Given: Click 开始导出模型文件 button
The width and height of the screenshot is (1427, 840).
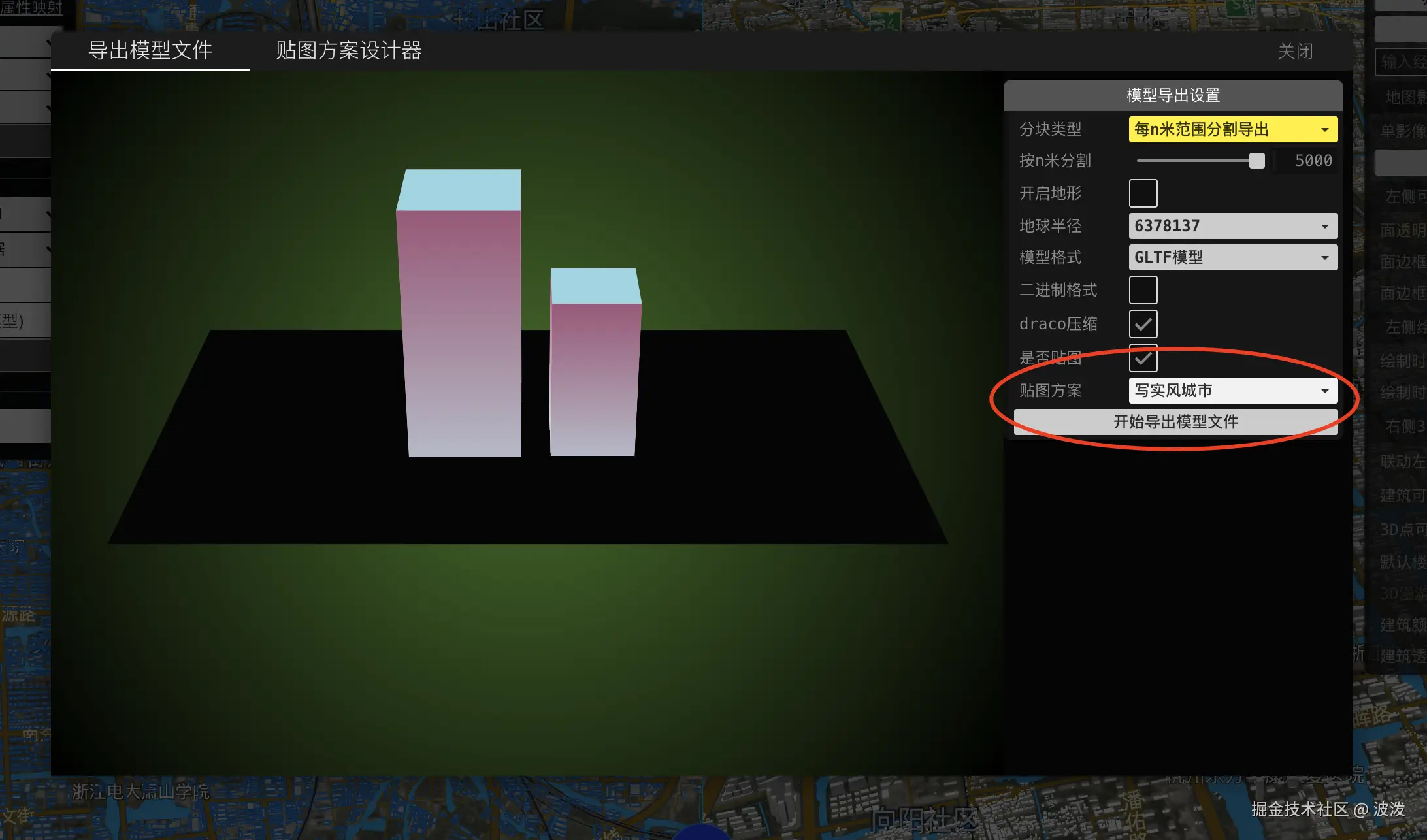Looking at the screenshot, I should point(1175,422).
